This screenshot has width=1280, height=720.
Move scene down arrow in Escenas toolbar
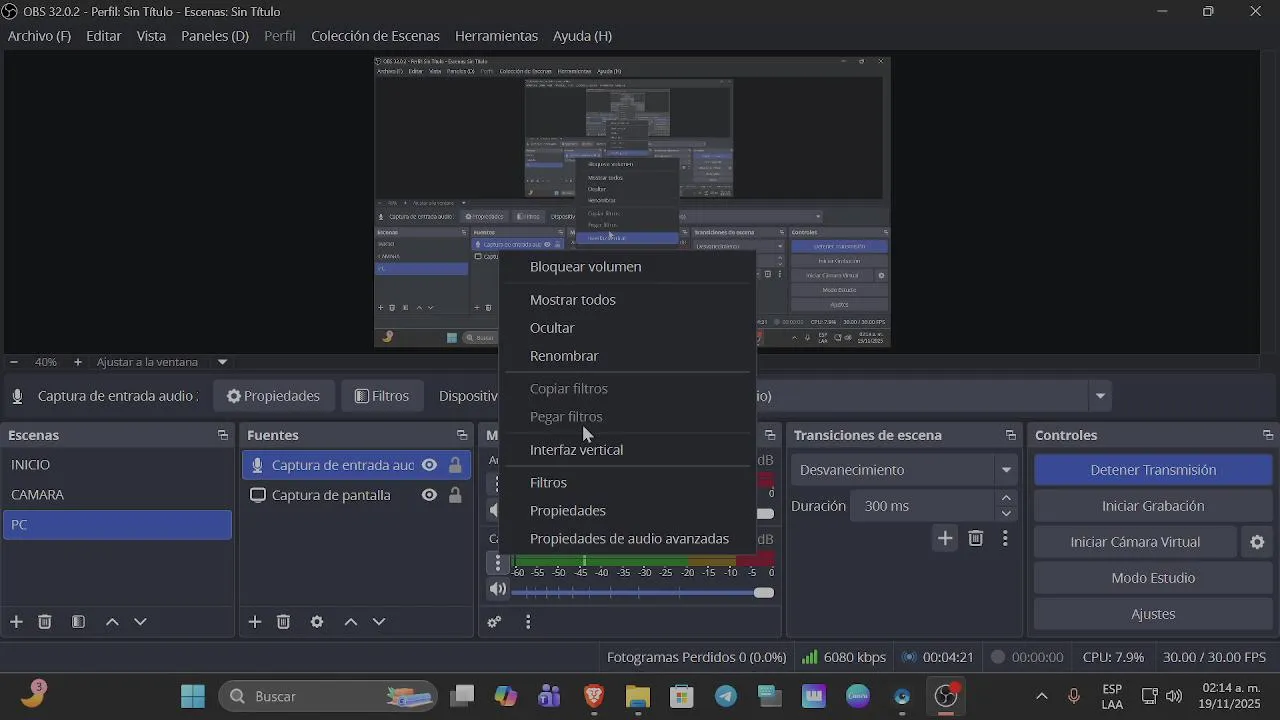(140, 622)
